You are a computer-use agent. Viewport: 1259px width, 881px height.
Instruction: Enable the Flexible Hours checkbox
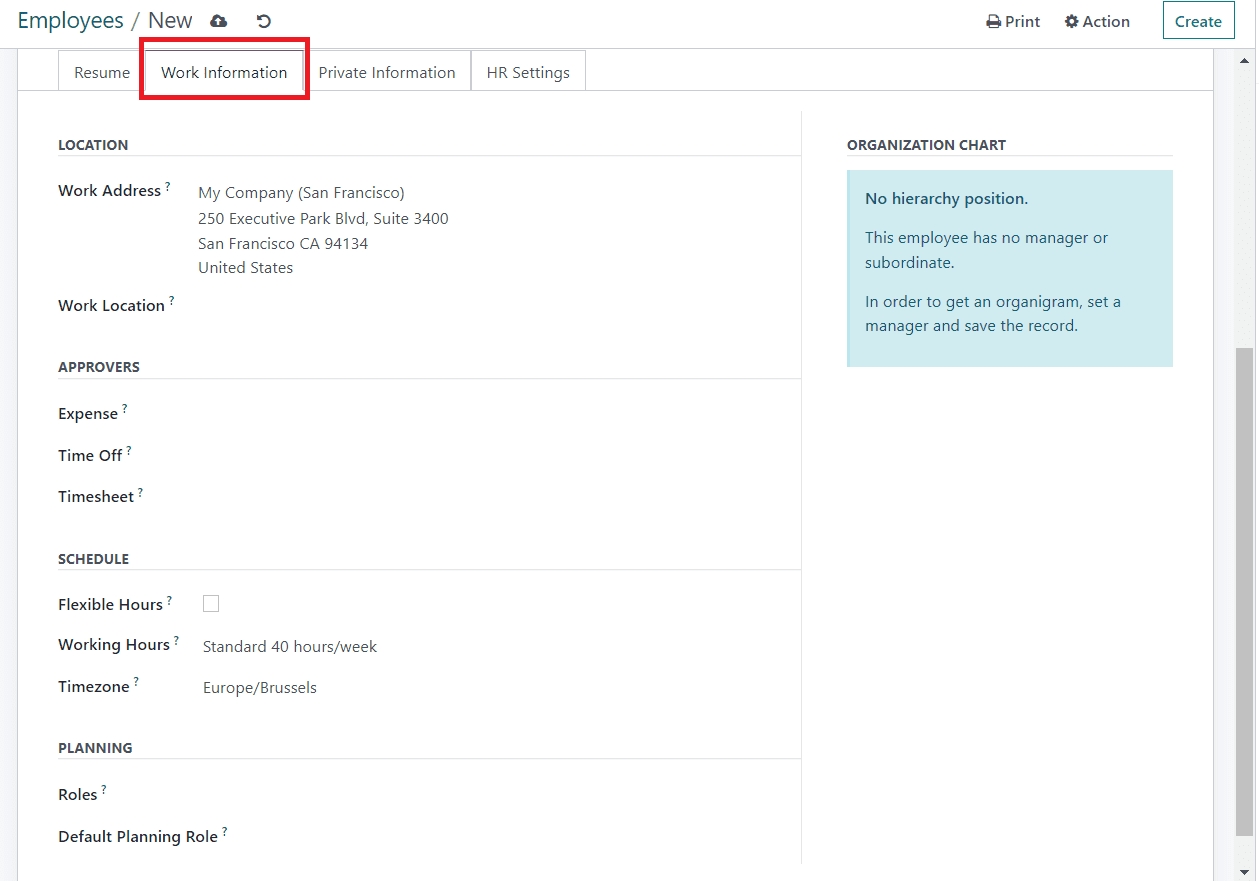point(211,604)
